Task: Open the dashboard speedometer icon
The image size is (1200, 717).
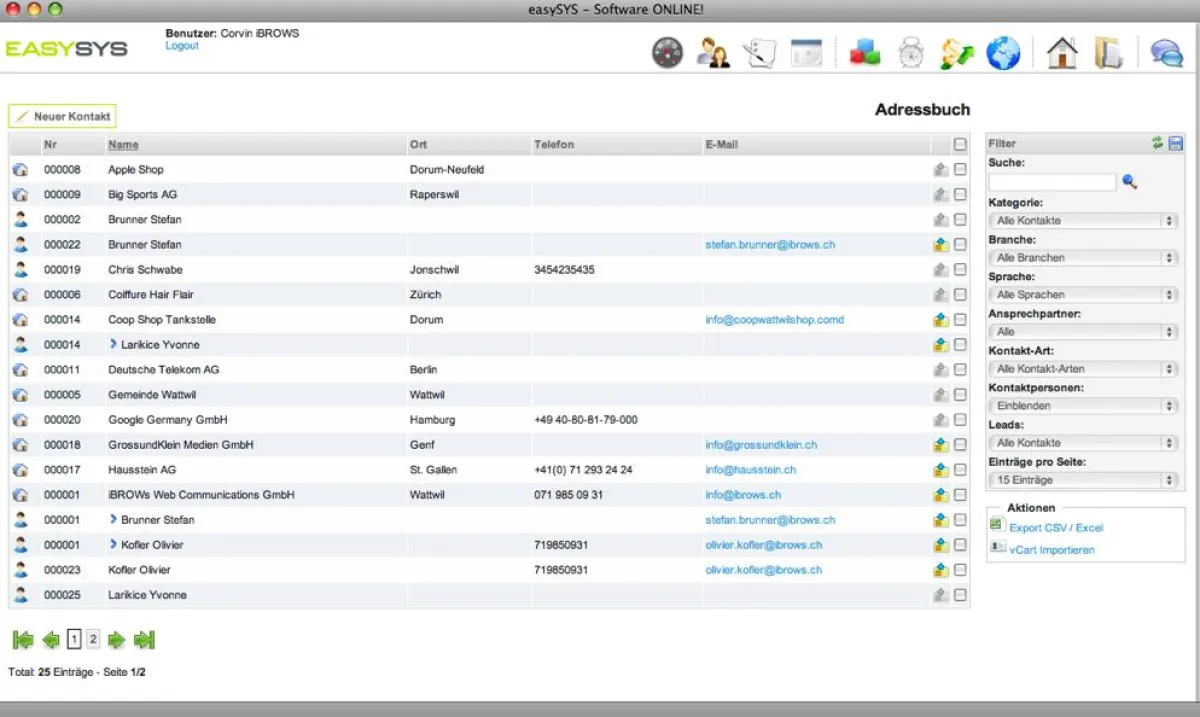Action: click(668, 52)
